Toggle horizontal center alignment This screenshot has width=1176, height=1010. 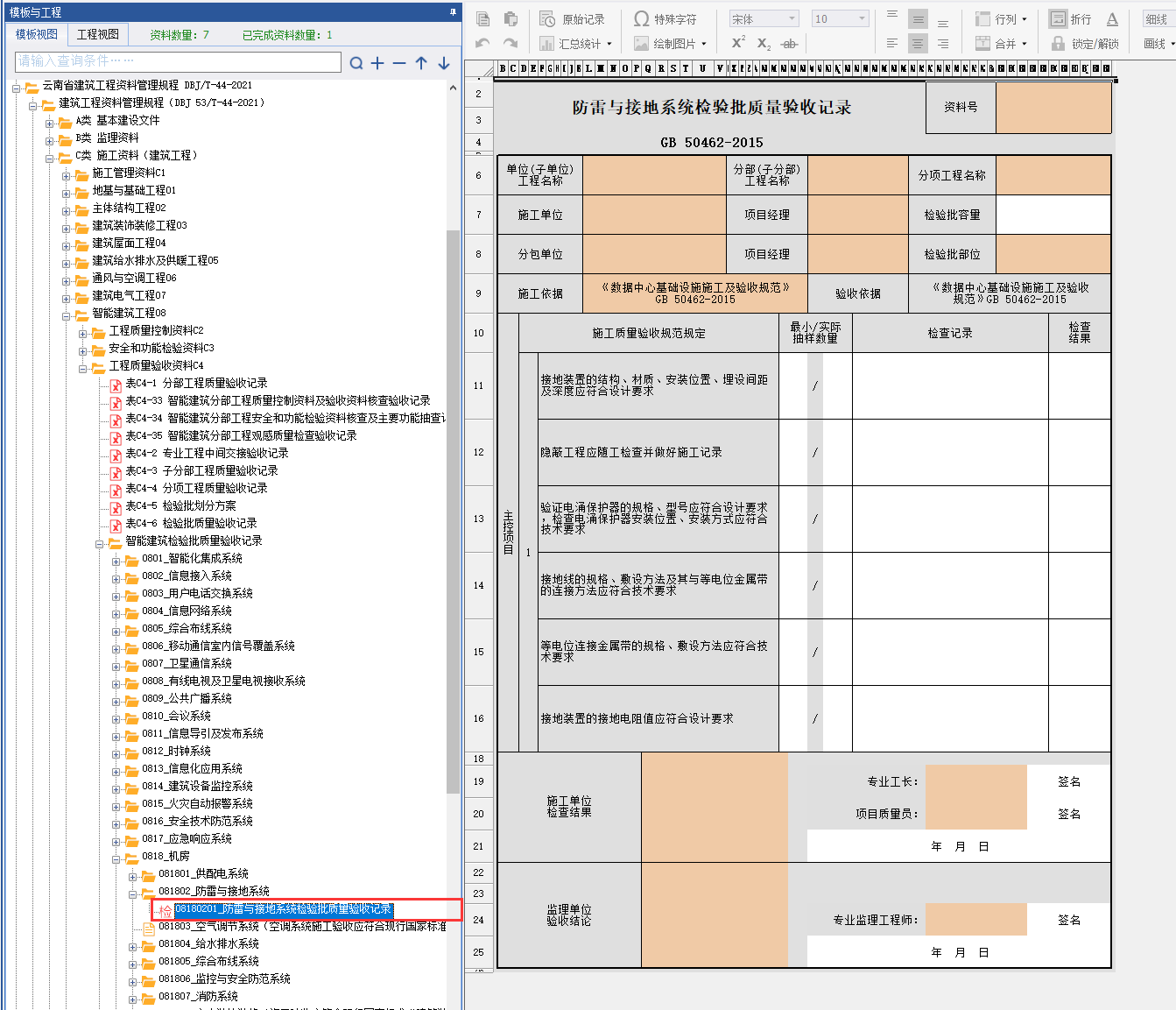918,43
